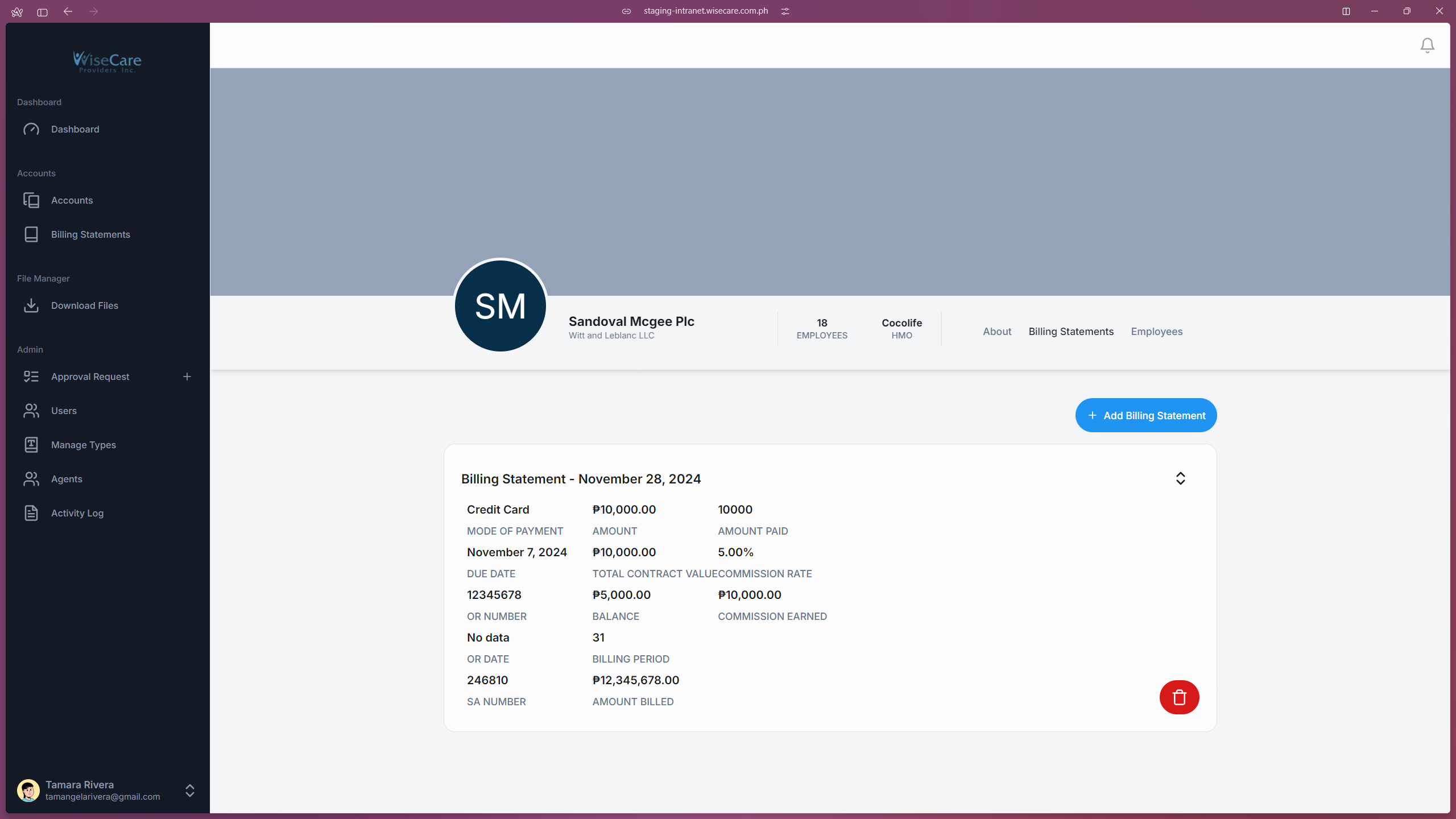The height and width of the screenshot is (819, 1456).
Task: Click the Agents icon
Action: coord(31,479)
